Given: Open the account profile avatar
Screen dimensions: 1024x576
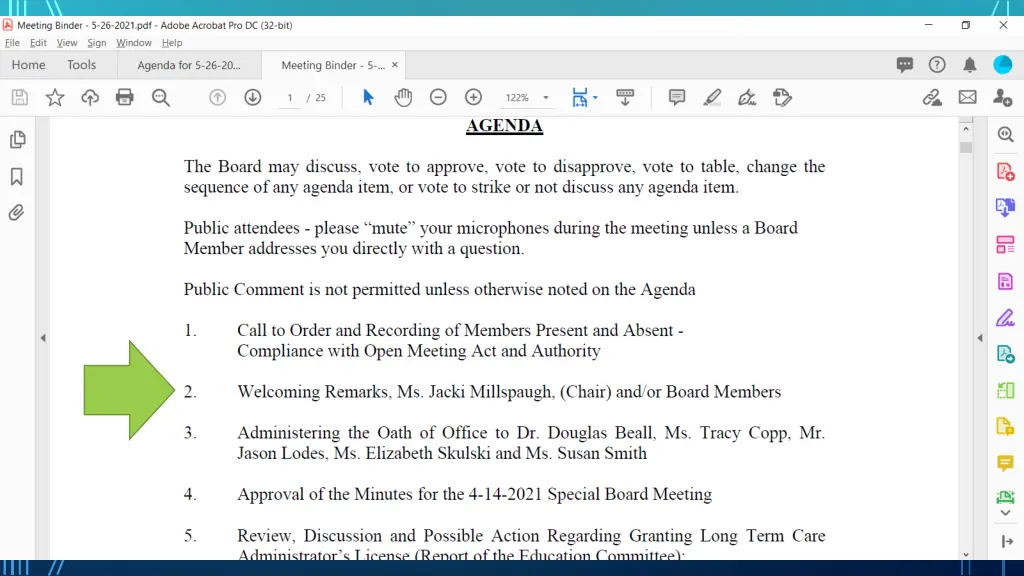Looking at the screenshot, I should coord(1003,65).
